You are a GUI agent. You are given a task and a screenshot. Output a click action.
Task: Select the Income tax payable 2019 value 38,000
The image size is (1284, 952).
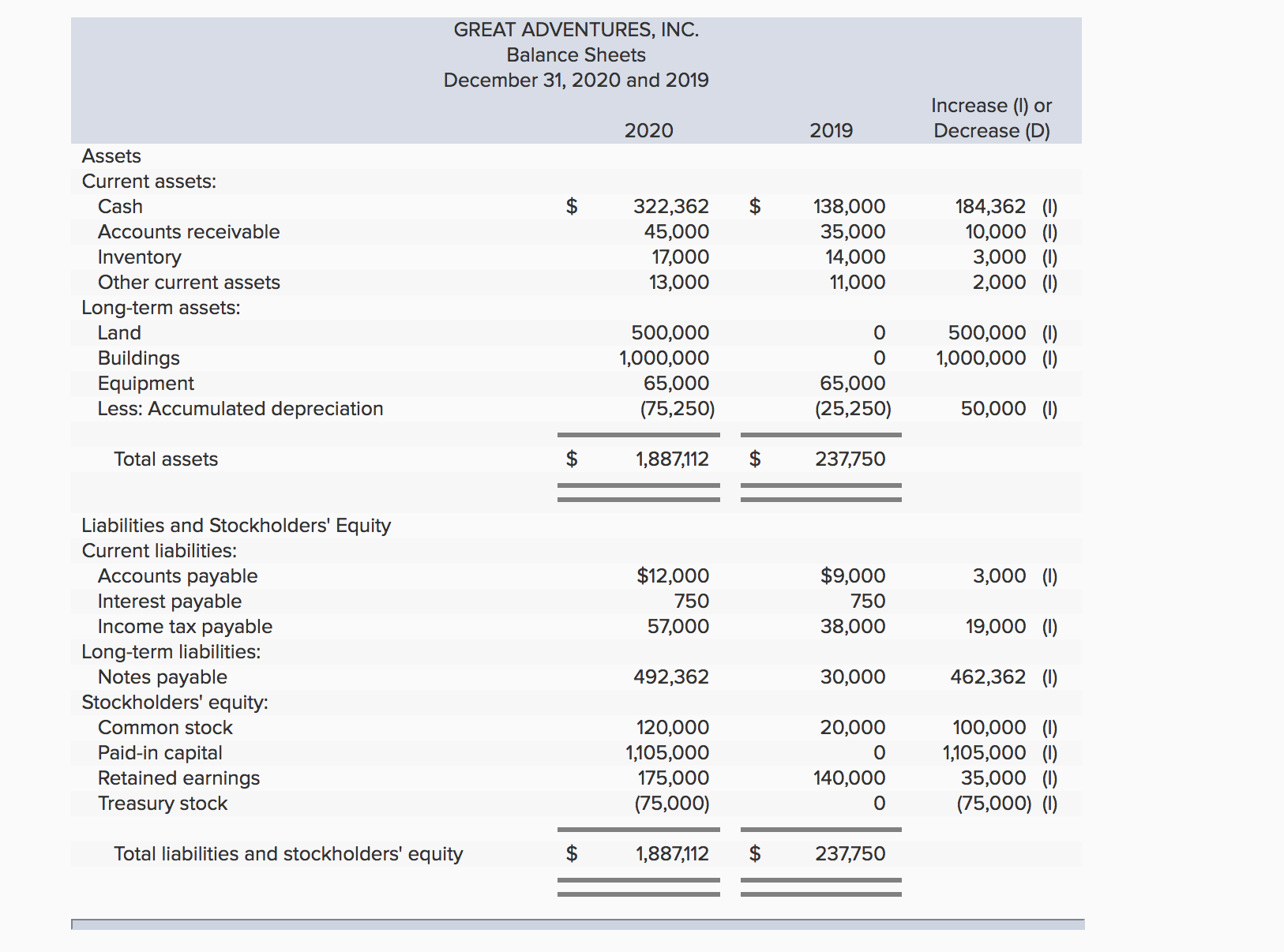[x=852, y=627]
